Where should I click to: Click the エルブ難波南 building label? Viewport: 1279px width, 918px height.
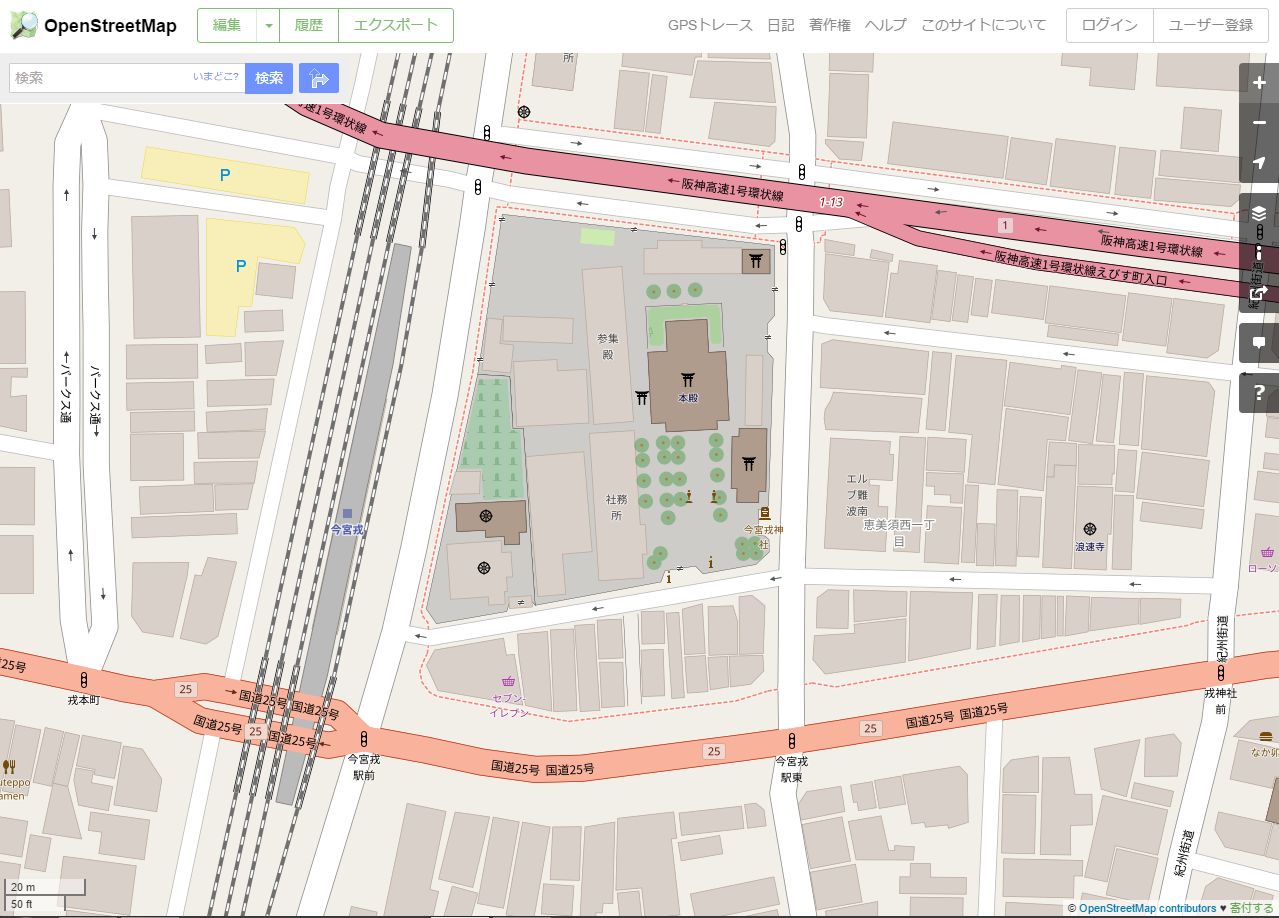point(857,495)
